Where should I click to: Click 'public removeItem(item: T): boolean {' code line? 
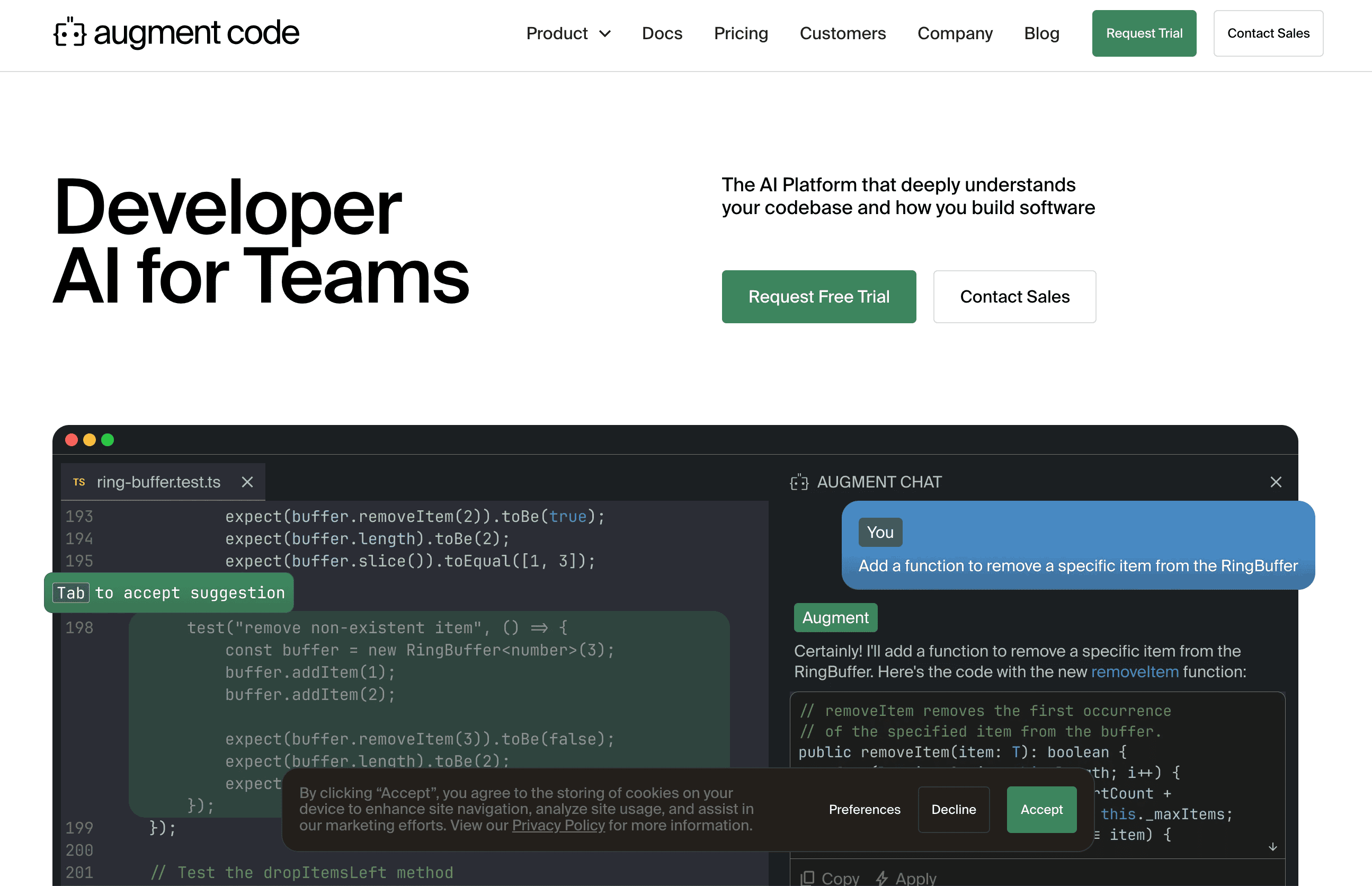962,752
